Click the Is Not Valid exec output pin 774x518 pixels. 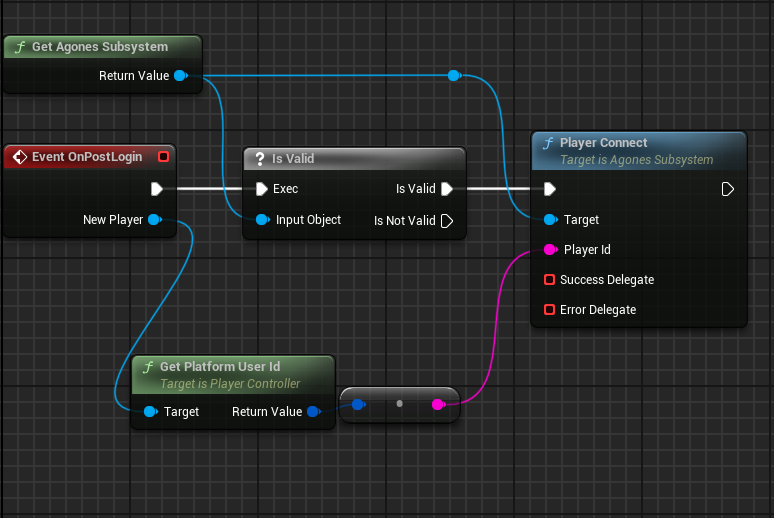click(447, 220)
